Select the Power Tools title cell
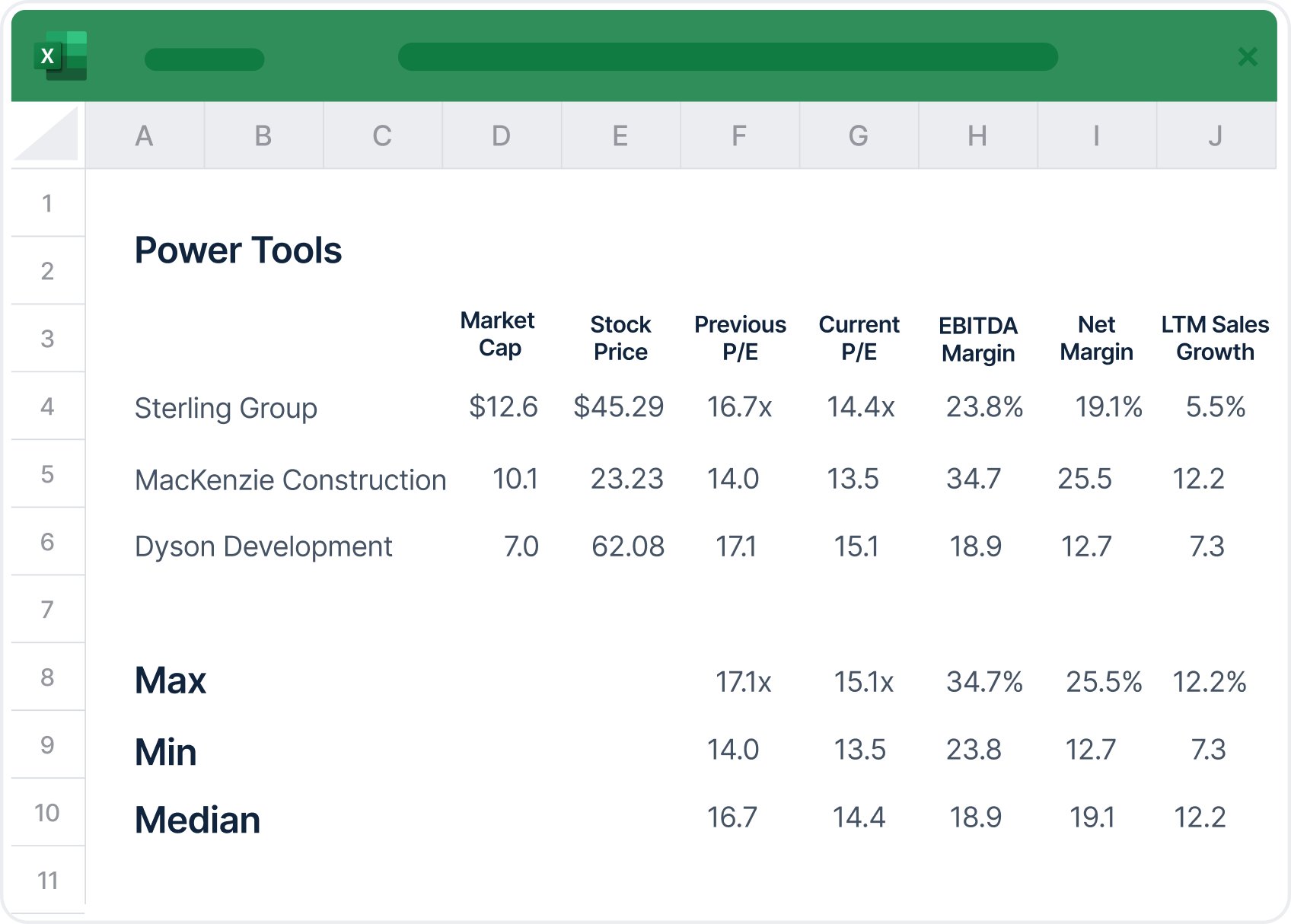This screenshot has width=1291, height=924. coord(238,250)
